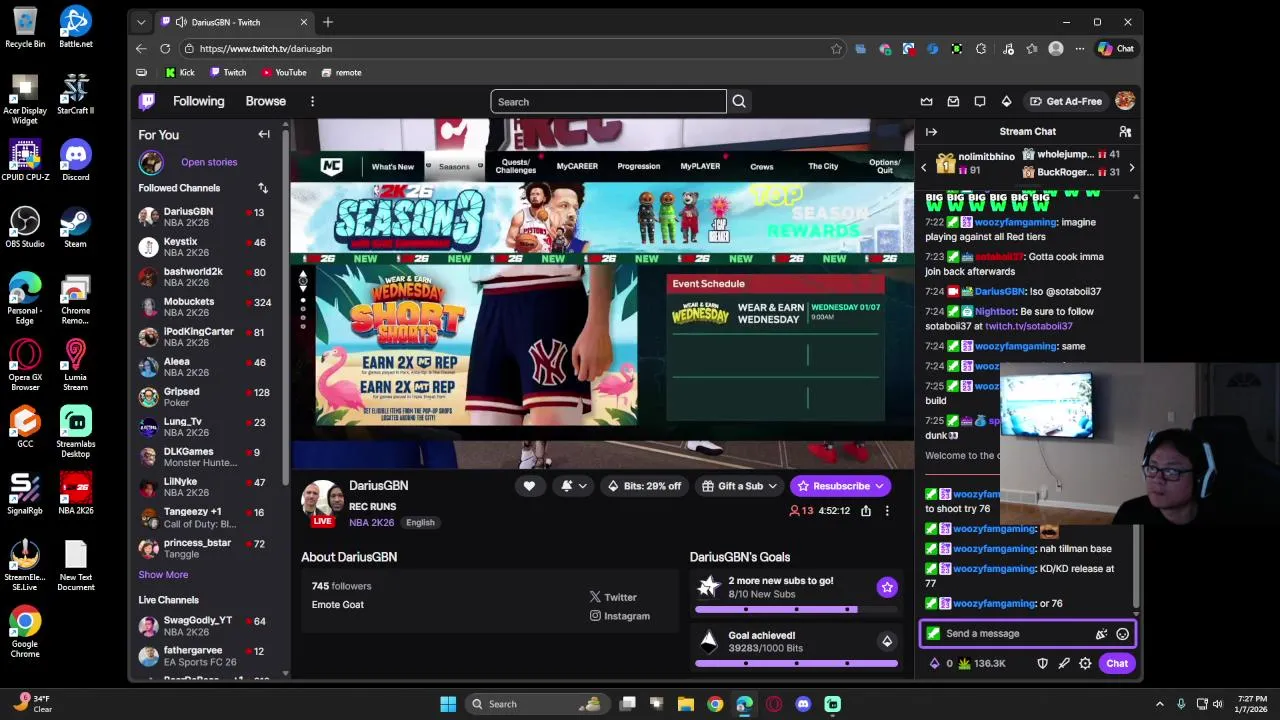Click the Twitch search field
The height and width of the screenshot is (720, 1280).
tap(608, 101)
